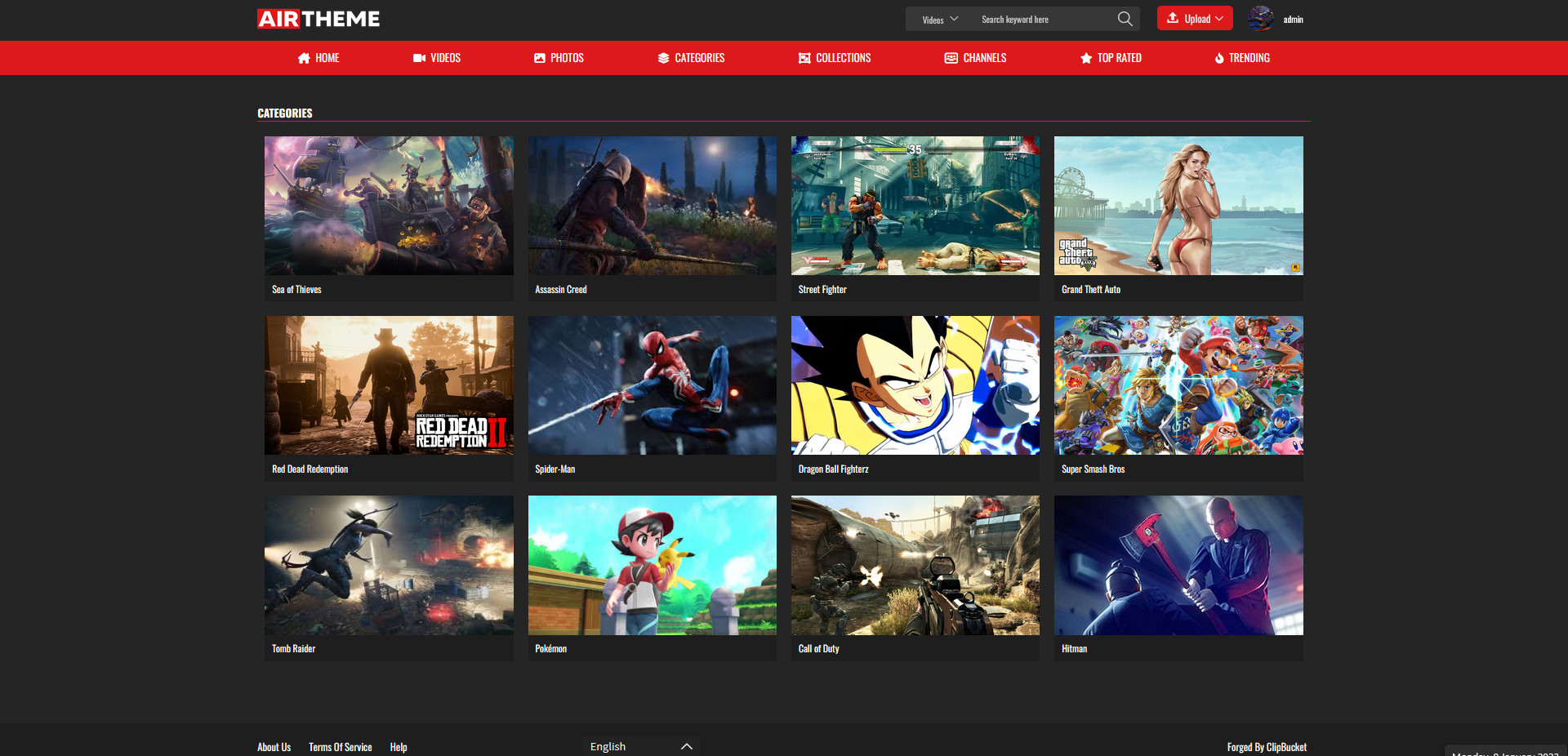The height and width of the screenshot is (756, 1568).
Task: Click the video camera icon
Action: coord(419,58)
